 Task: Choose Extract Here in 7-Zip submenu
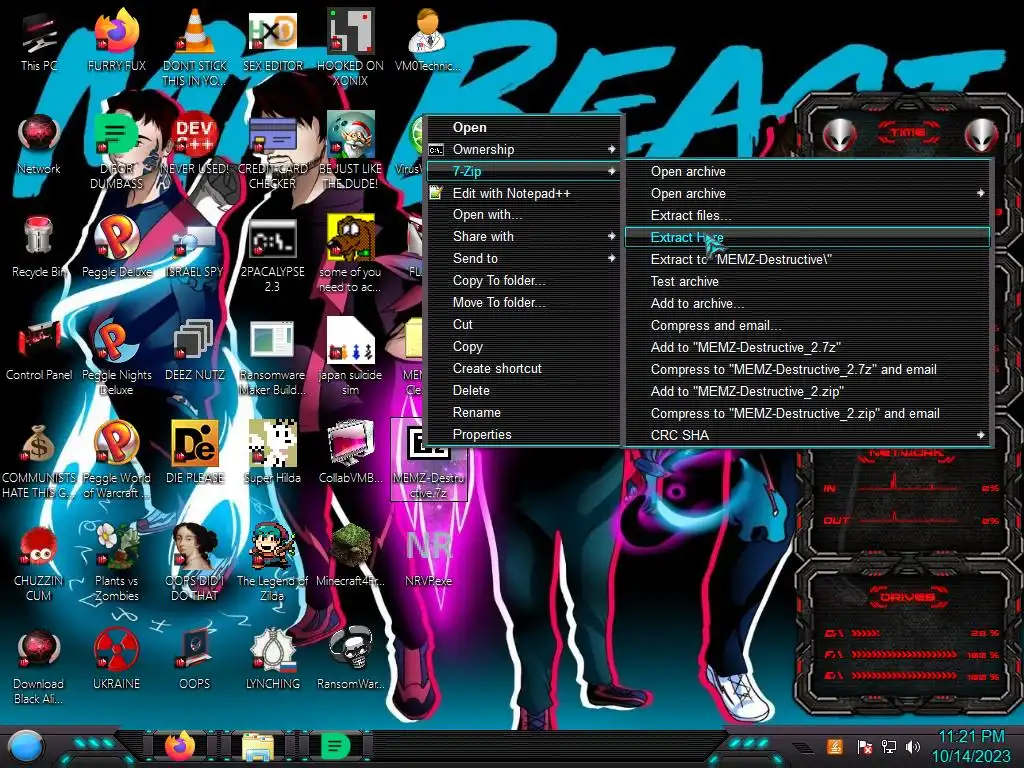point(808,237)
